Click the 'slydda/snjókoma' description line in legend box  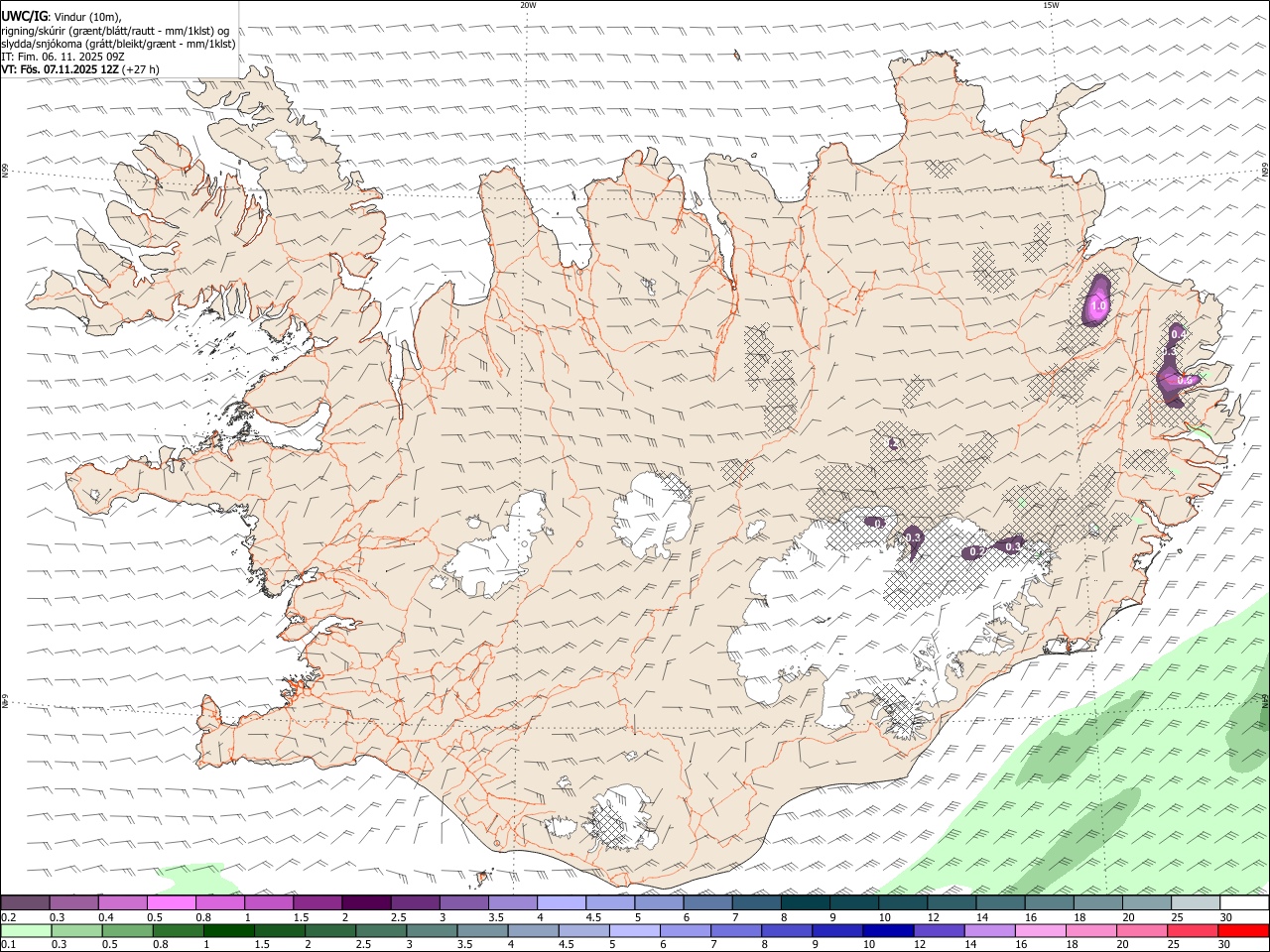pyautogui.click(x=118, y=44)
